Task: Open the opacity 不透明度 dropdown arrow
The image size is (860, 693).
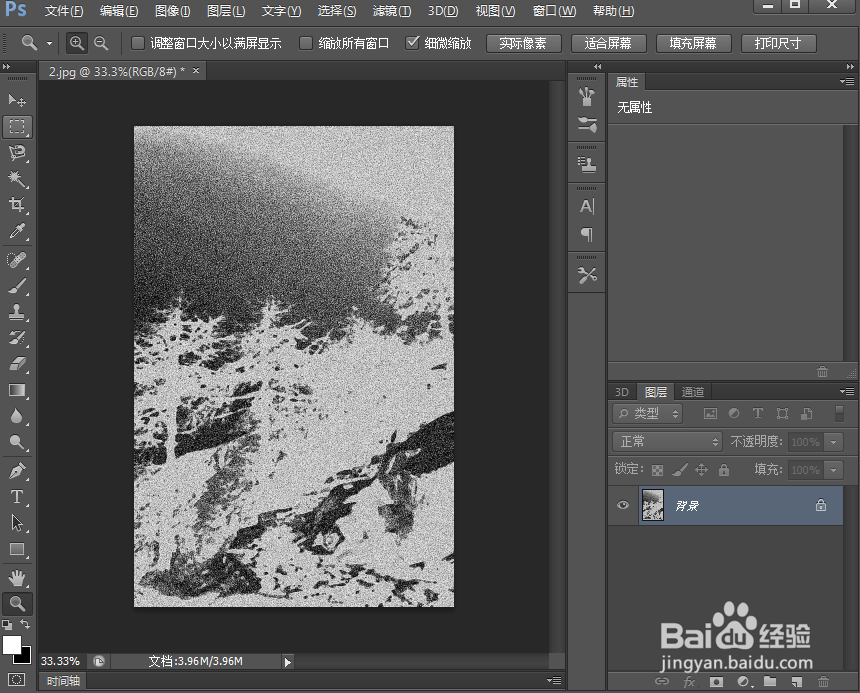Action: 834,441
